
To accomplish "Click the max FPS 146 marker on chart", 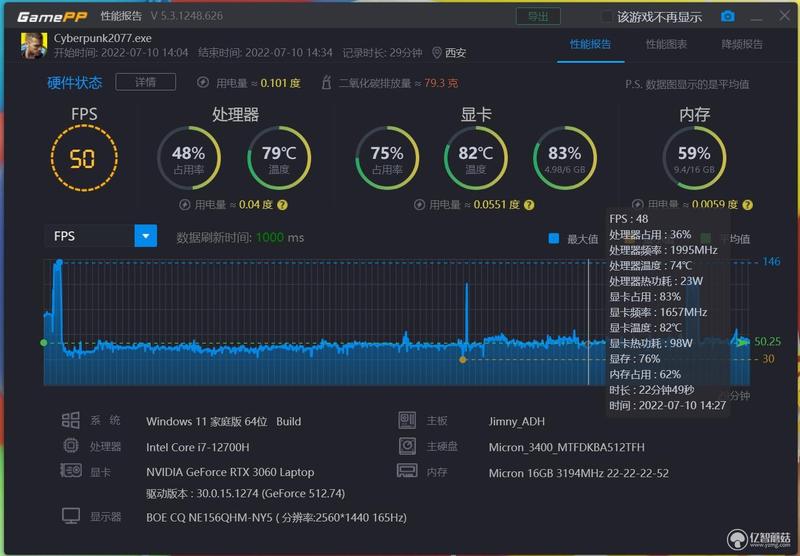I will tap(60, 262).
